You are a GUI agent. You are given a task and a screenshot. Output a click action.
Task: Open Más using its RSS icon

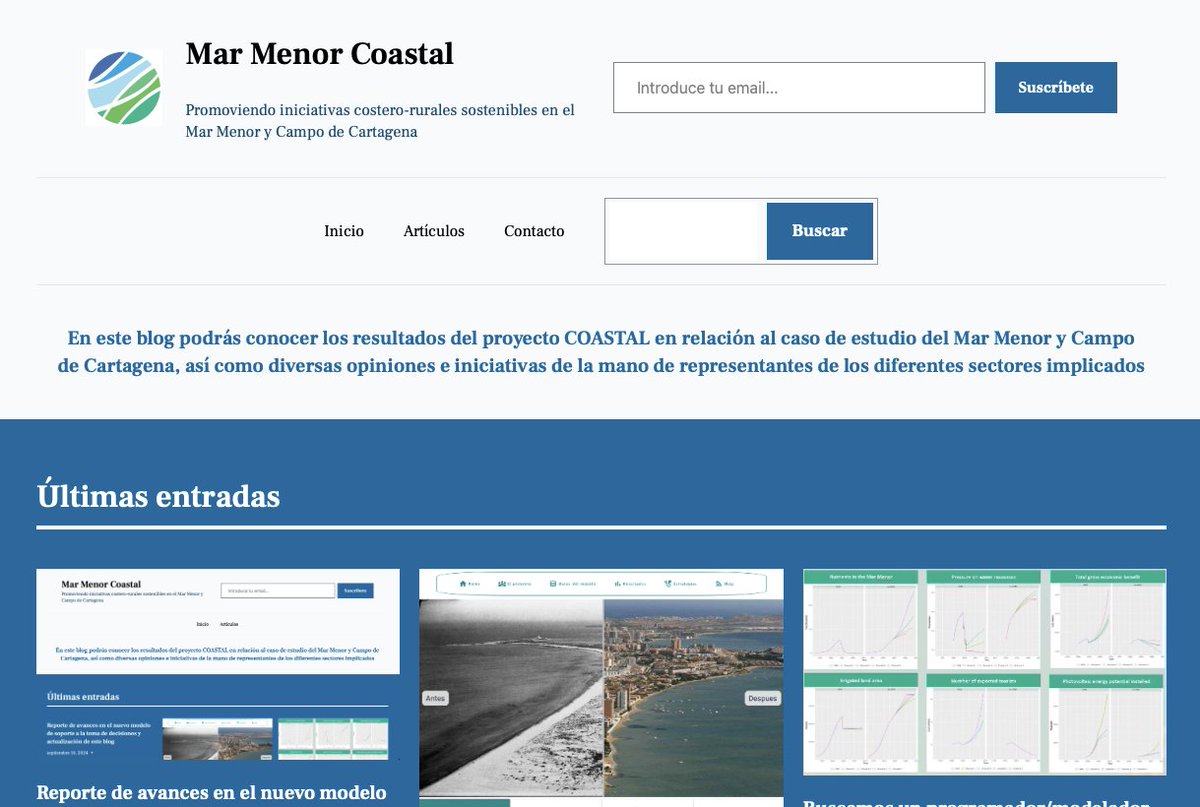coord(719,583)
